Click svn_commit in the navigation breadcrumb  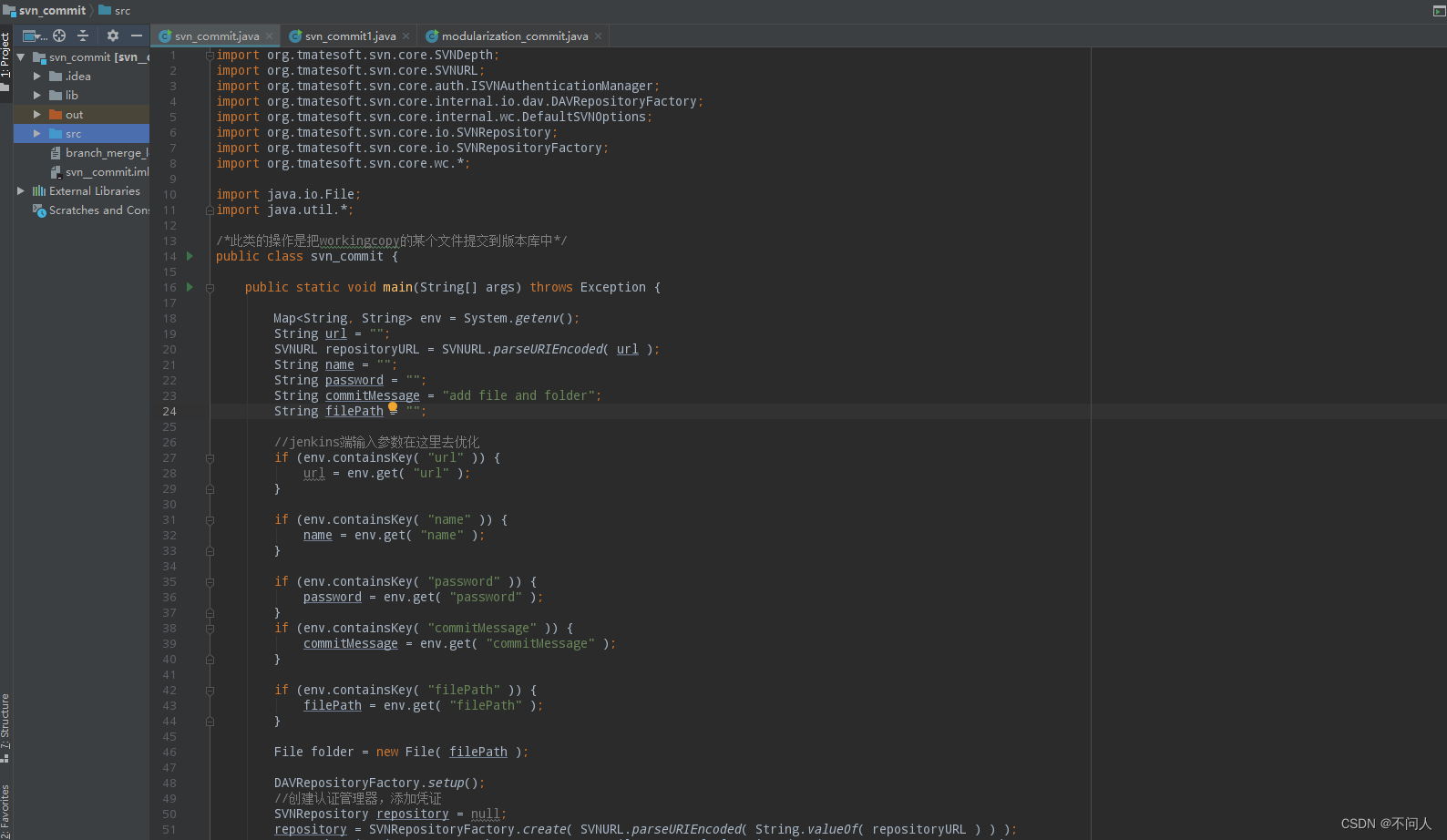tap(52, 10)
